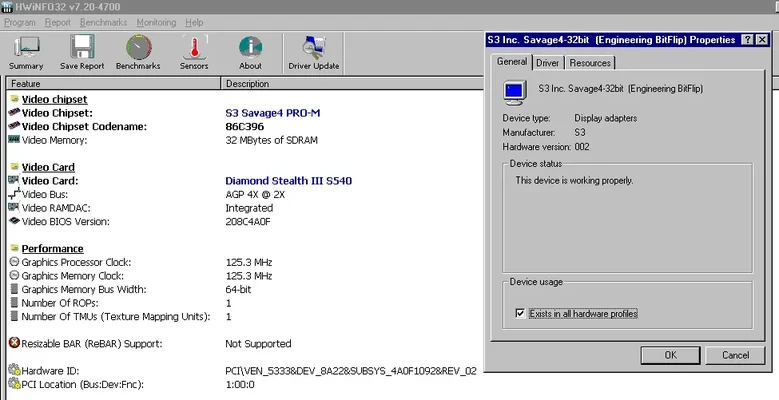Toggle 'Exists in all hardware profiles' checkbox
Screen dimensions: 779x400
(519, 314)
